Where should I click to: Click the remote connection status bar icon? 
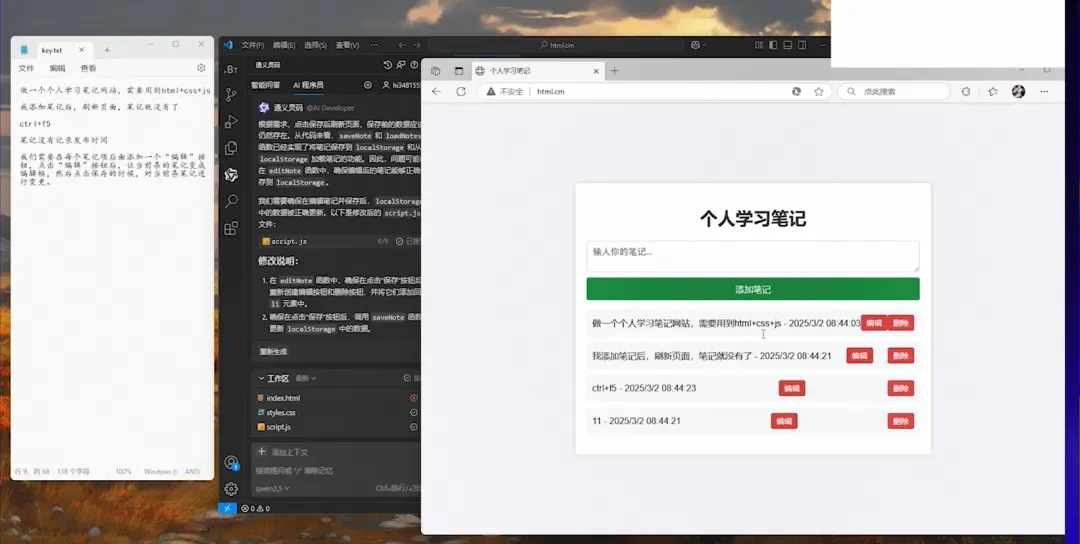pos(228,508)
